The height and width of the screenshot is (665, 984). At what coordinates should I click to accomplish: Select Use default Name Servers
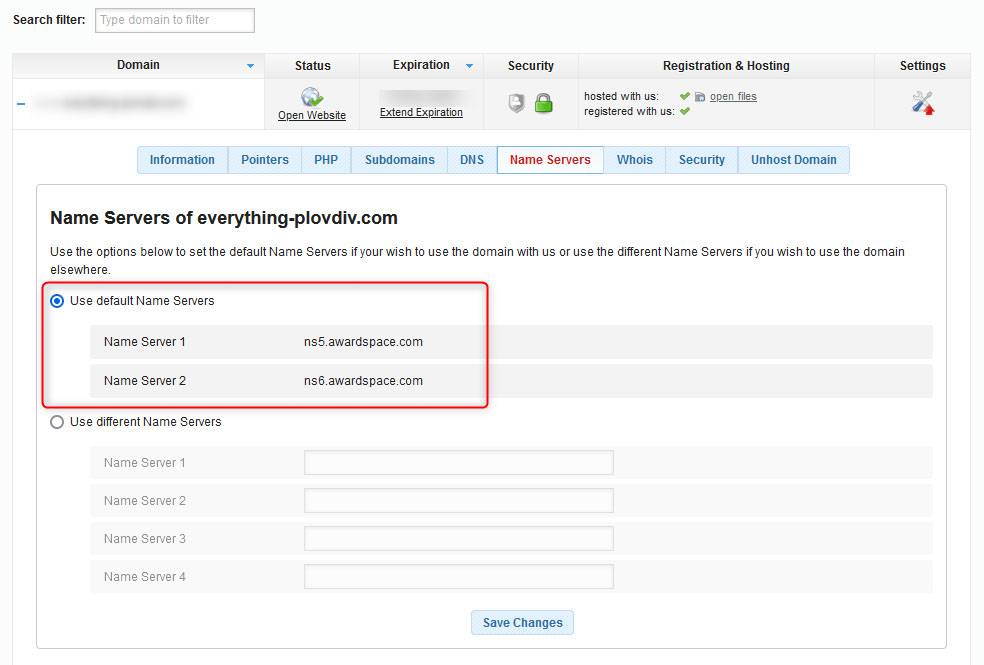pos(57,300)
